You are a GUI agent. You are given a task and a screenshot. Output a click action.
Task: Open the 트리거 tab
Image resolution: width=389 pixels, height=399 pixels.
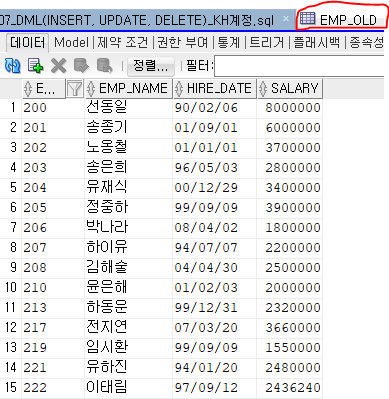pyautogui.click(x=267, y=43)
